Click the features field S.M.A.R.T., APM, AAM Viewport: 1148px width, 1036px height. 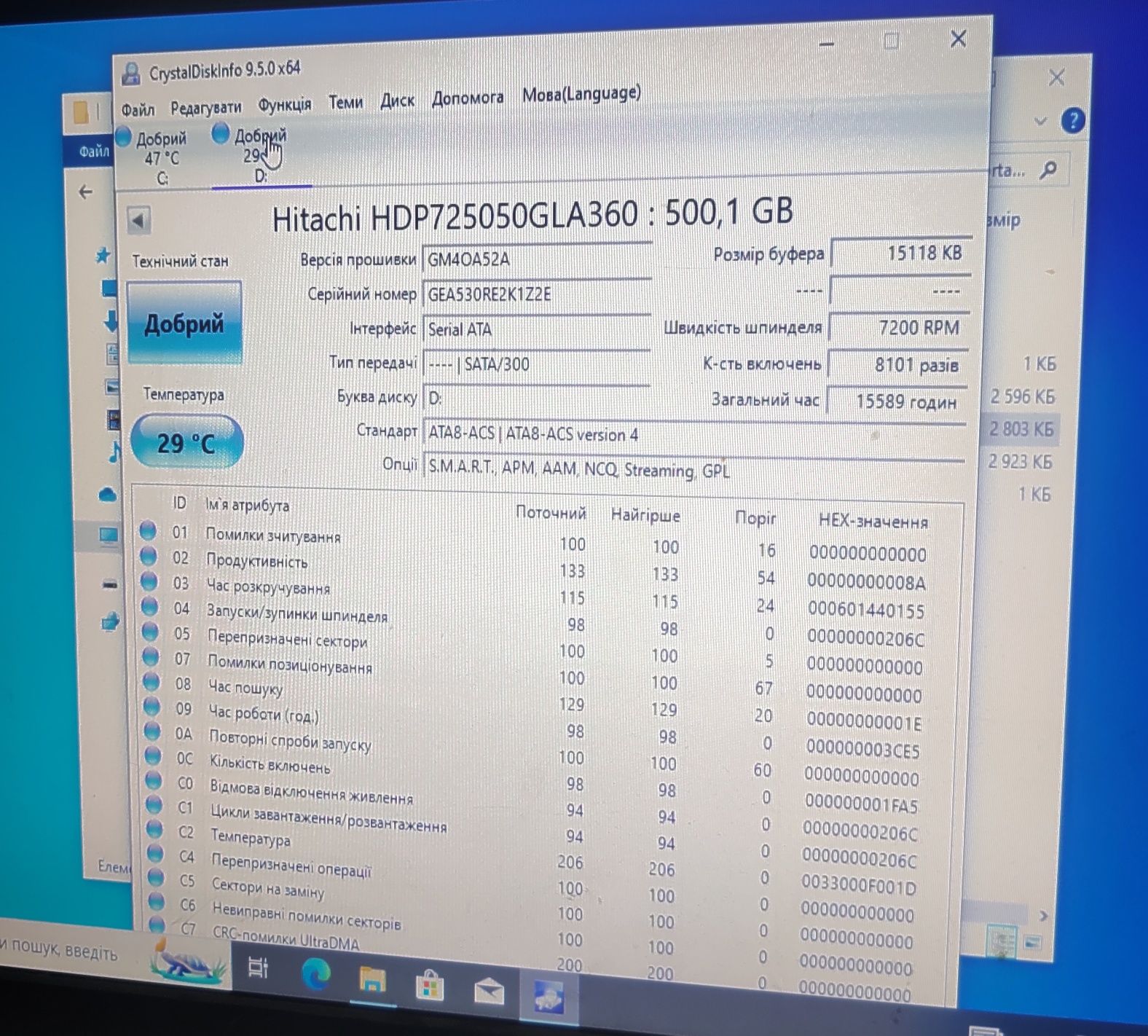click(693, 468)
